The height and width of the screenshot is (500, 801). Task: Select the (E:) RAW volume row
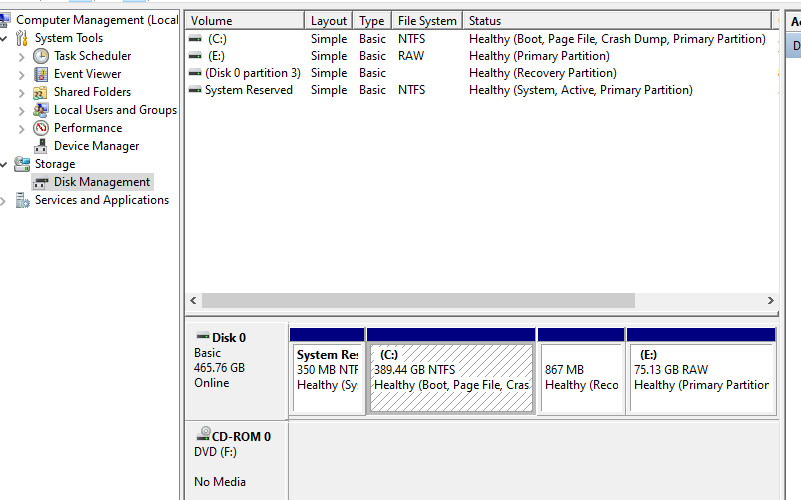pyautogui.click(x=216, y=56)
